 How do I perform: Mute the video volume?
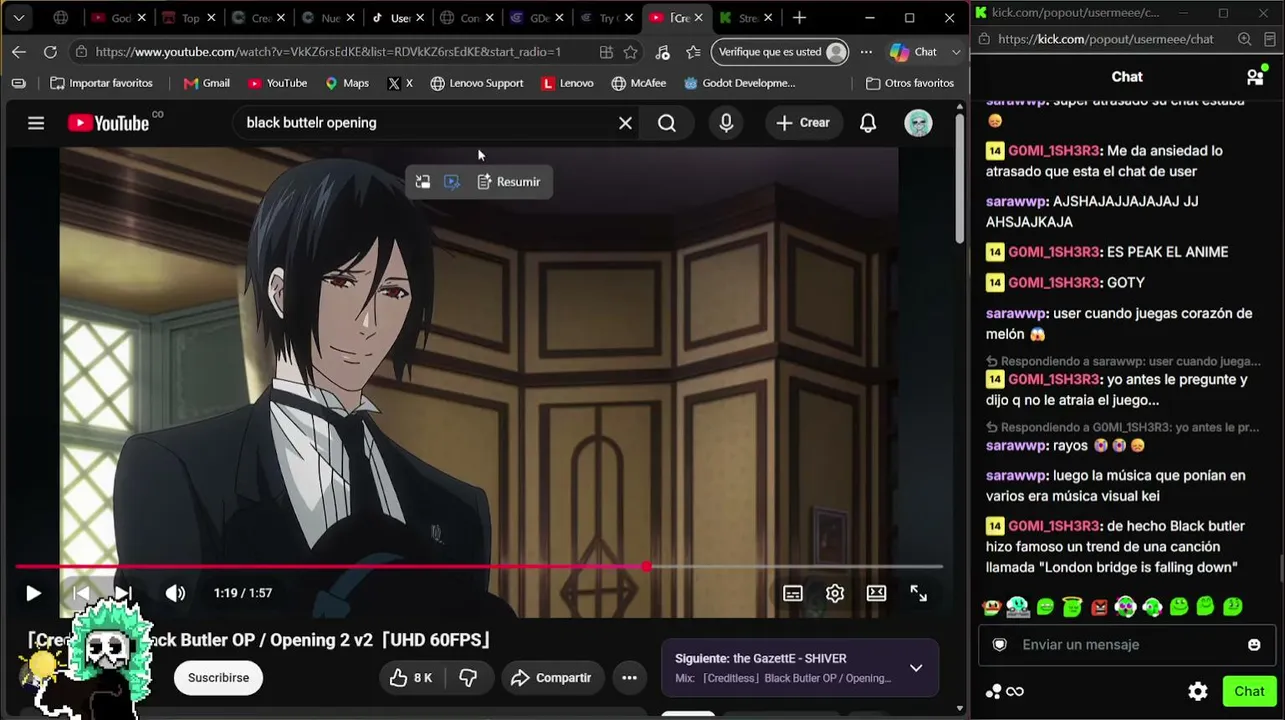175,593
